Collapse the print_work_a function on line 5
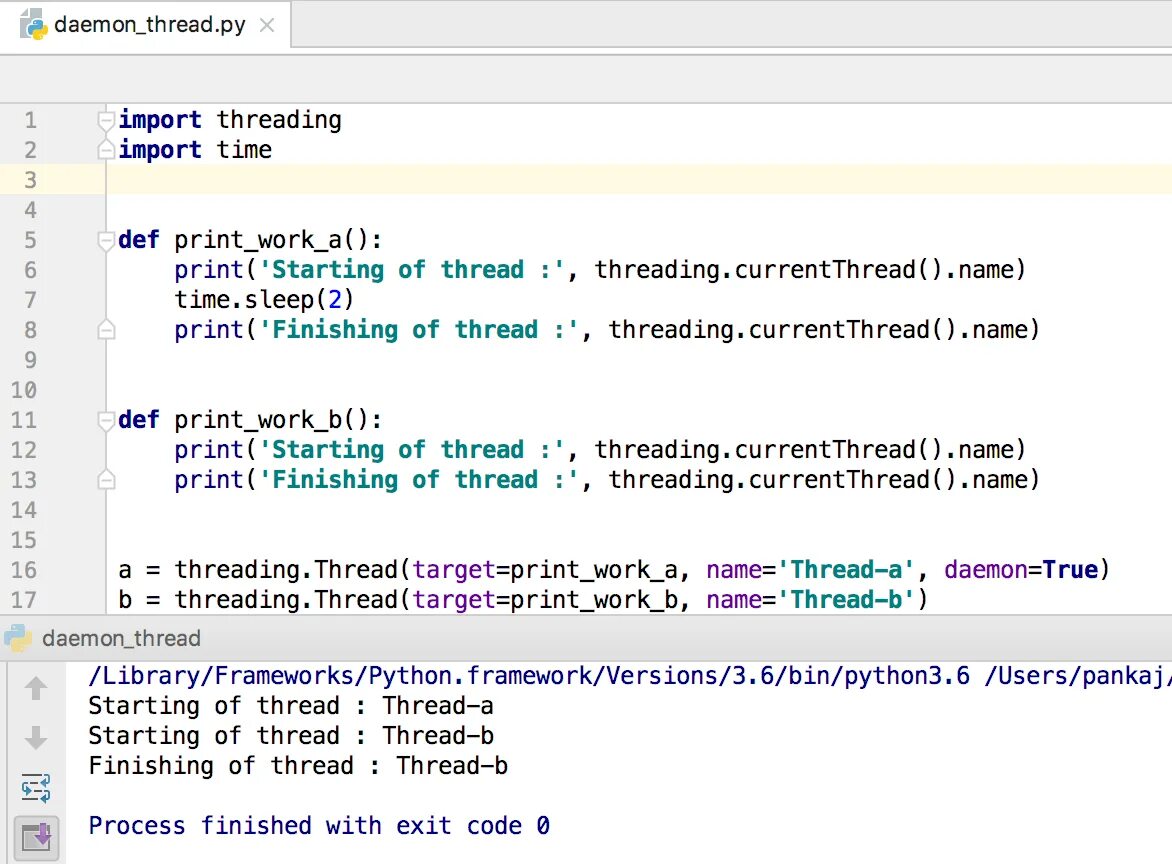The width and height of the screenshot is (1172, 864). point(106,240)
